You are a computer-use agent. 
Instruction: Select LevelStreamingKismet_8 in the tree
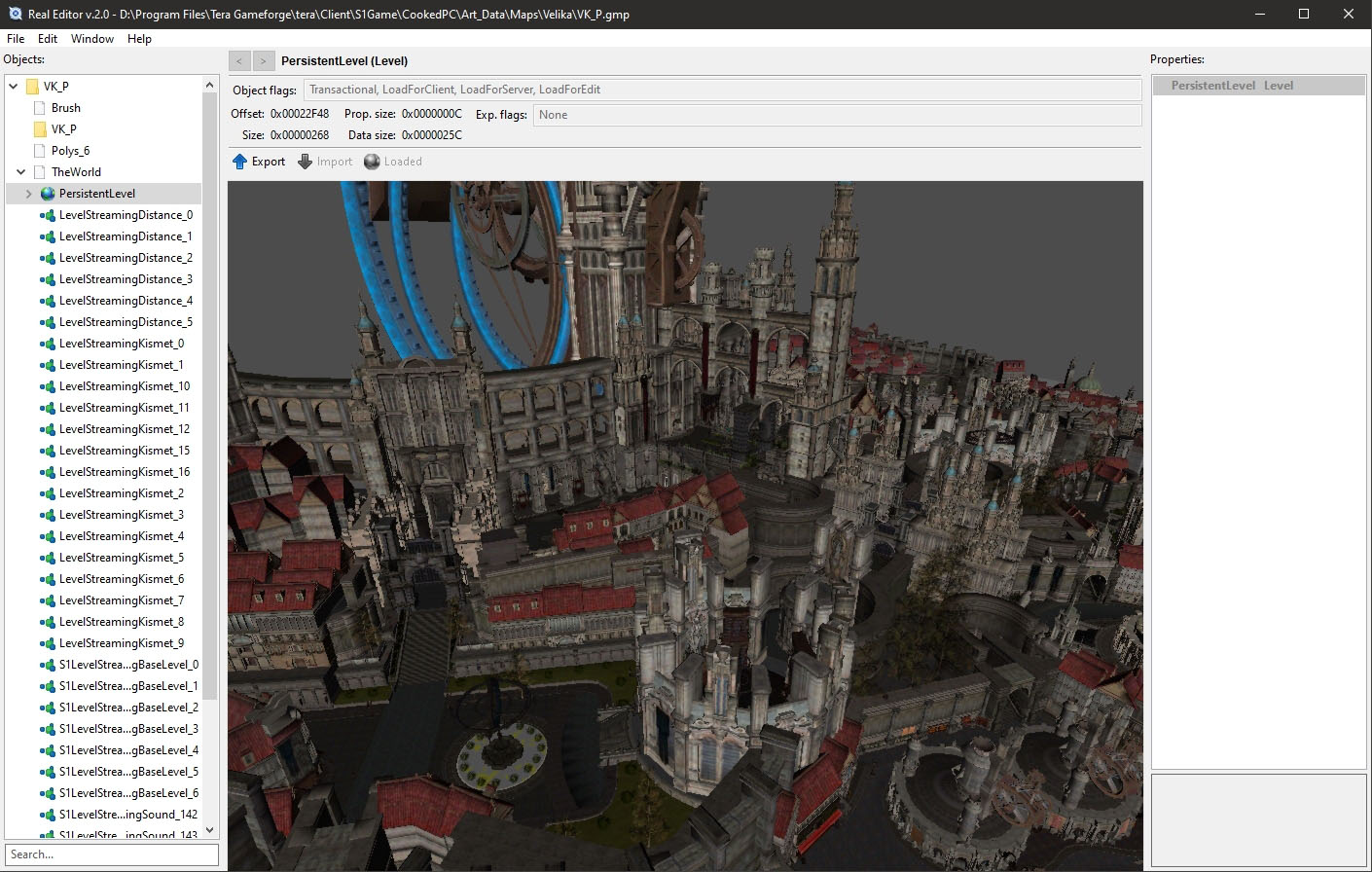tap(122, 622)
